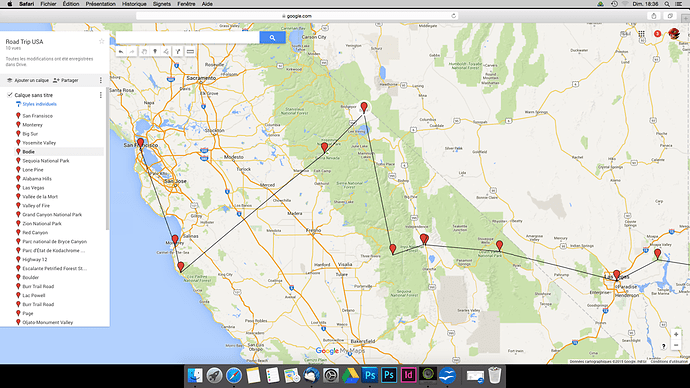The width and height of the screenshot is (690, 388).
Task: Select Sequoia National Park in sidebar
Action: 46,161
